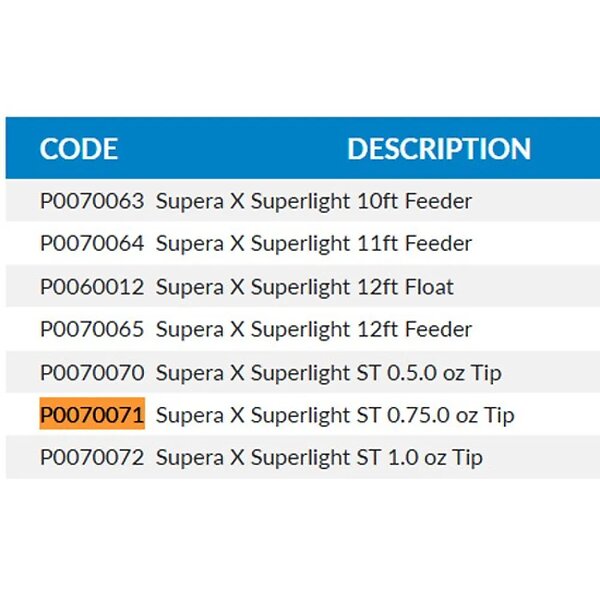Select product code P0070064
600x600 pixels.
92,243
